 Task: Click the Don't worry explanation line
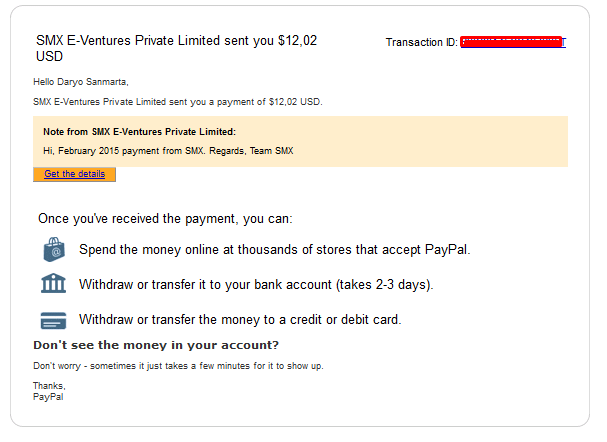click(178, 366)
